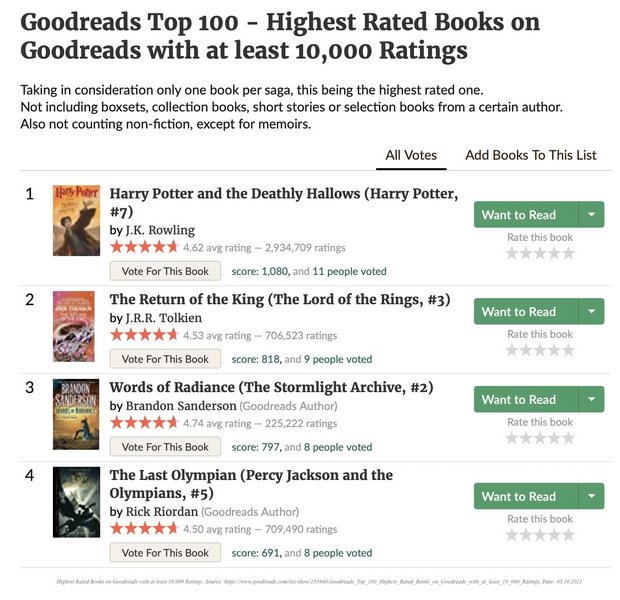Rate Harry Potter using its star rating widget
The width and height of the screenshot is (620, 600).
pyautogui.click(x=540, y=254)
